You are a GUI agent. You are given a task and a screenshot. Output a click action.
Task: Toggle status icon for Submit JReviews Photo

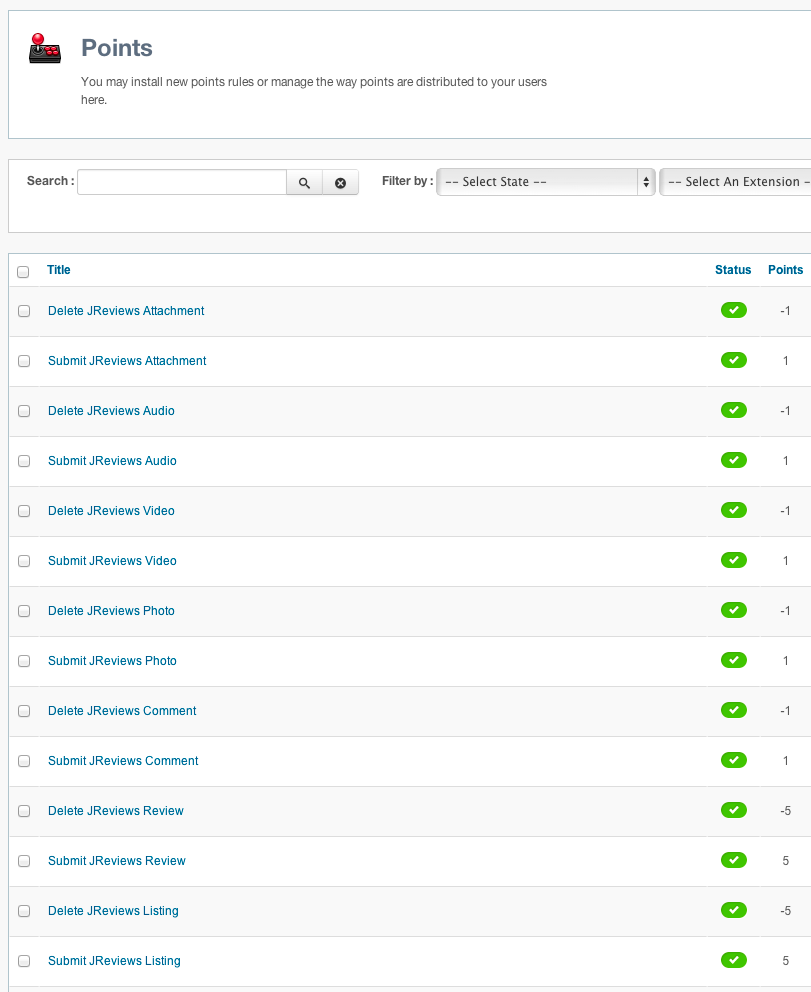pos(733,661)
